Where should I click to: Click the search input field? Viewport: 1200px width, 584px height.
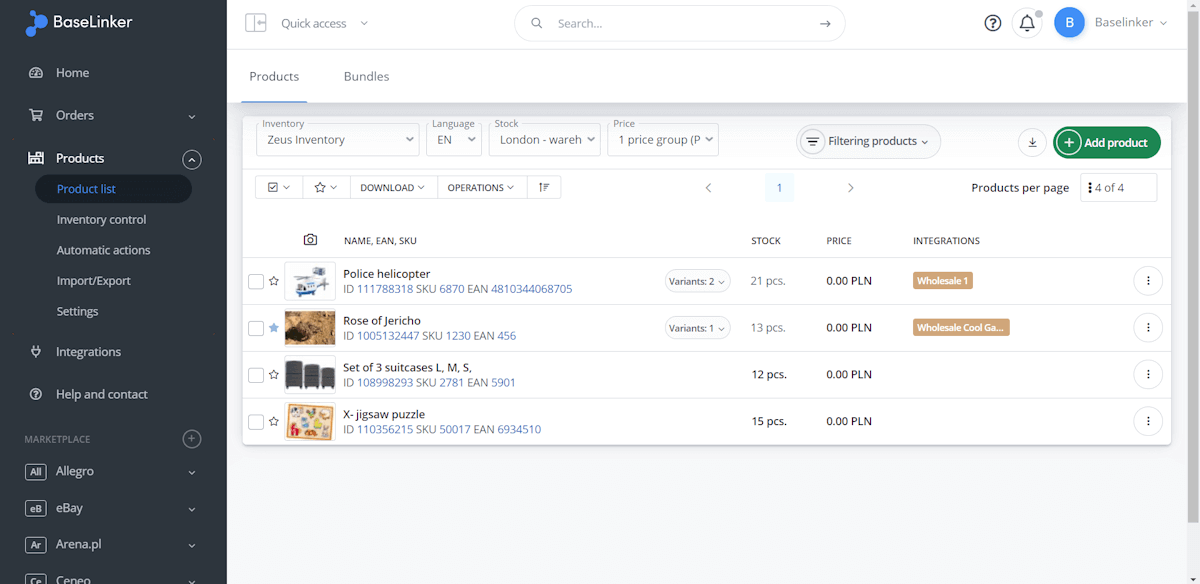pos(680,23)
